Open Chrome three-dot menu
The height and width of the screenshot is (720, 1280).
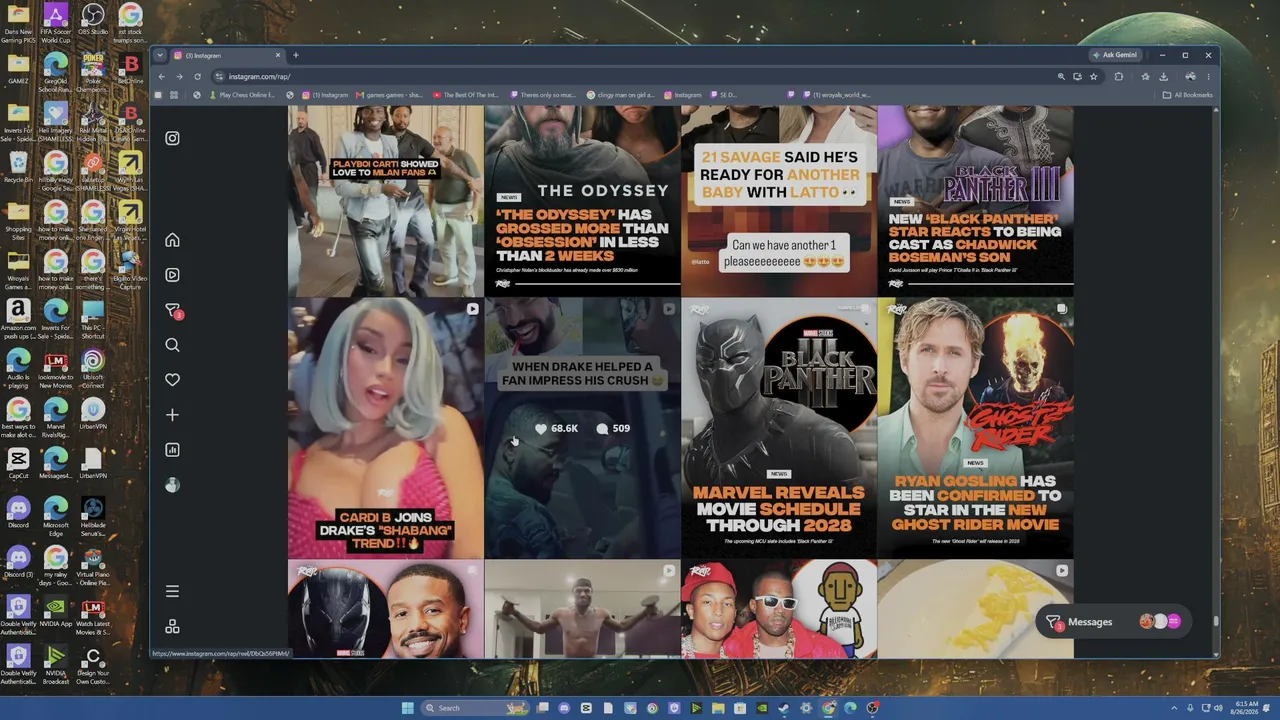click(1208, 77)
